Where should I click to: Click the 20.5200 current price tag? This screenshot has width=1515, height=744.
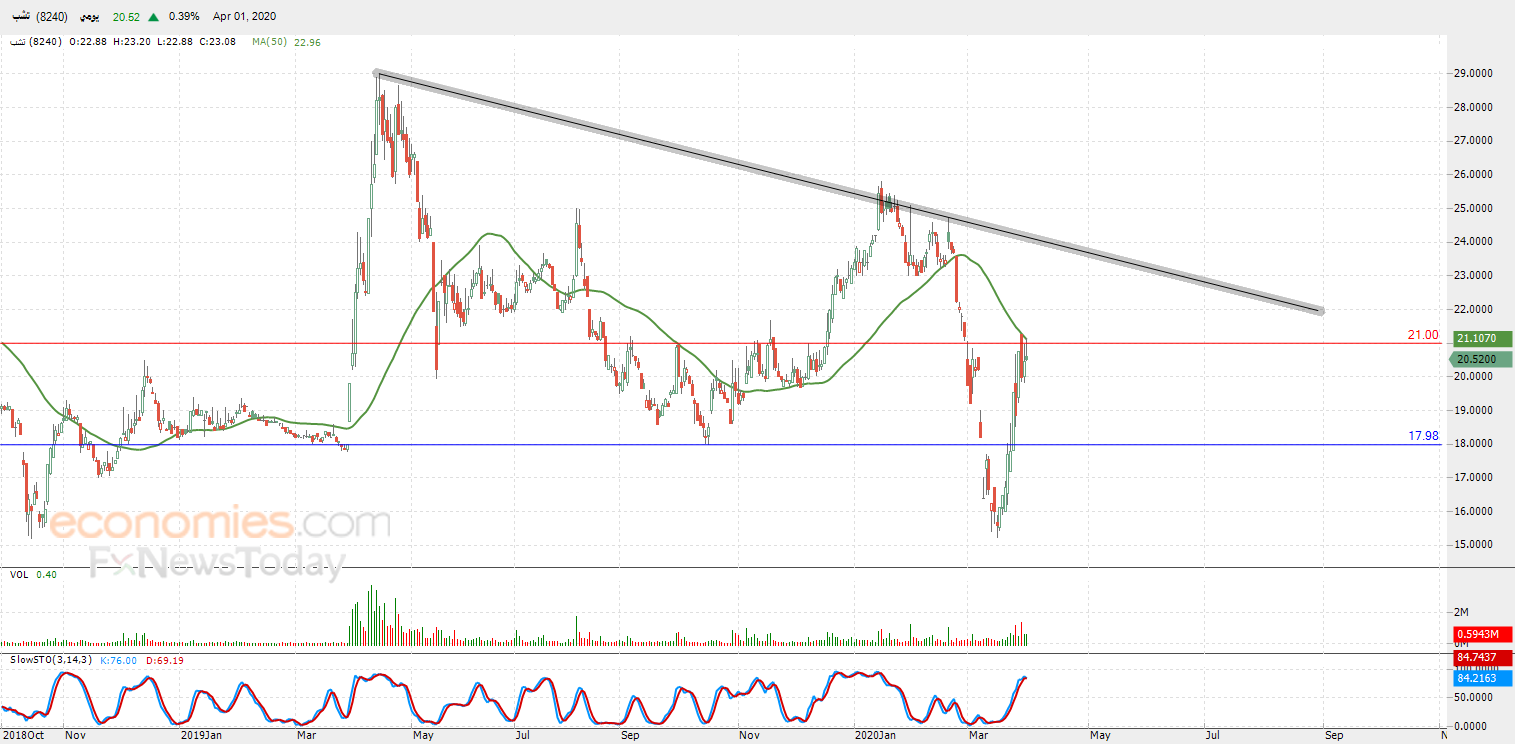[1481, 359]
